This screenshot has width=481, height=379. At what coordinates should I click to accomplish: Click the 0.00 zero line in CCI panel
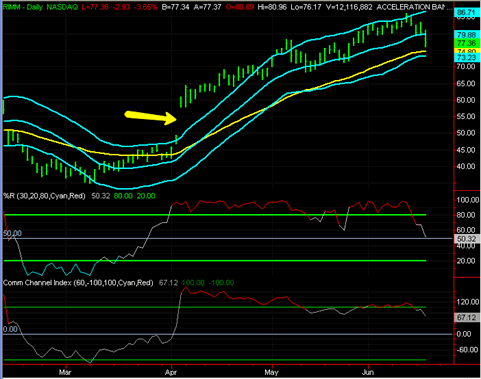click(227, 334)
